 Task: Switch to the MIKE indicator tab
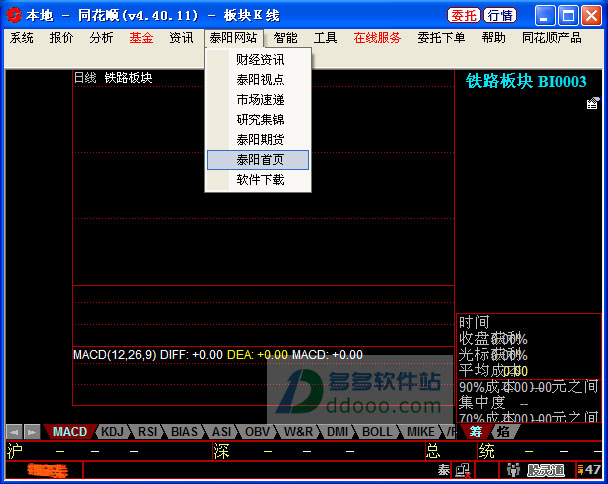coord(420,432)
